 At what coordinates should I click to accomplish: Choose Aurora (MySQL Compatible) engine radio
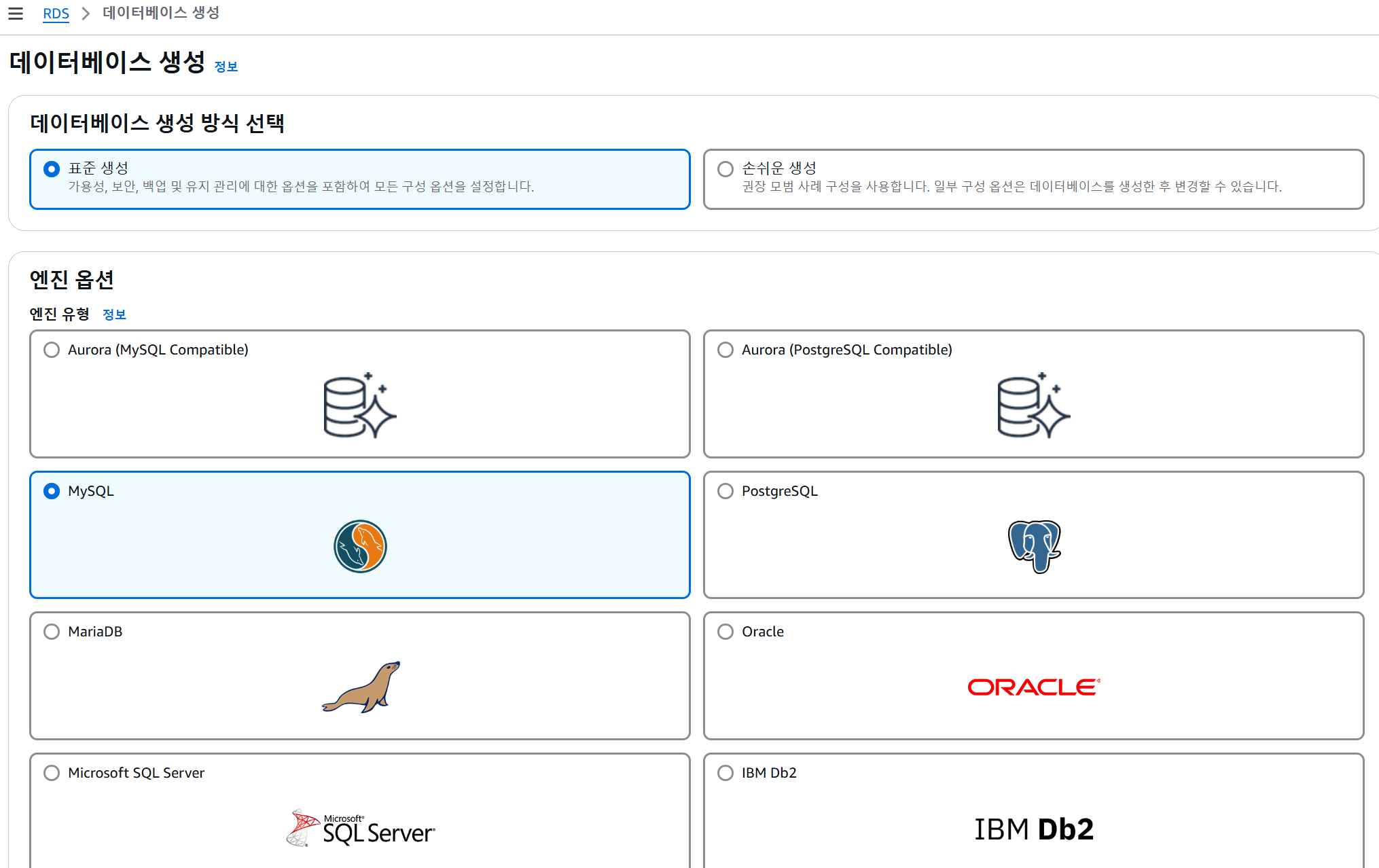[52, 350]
